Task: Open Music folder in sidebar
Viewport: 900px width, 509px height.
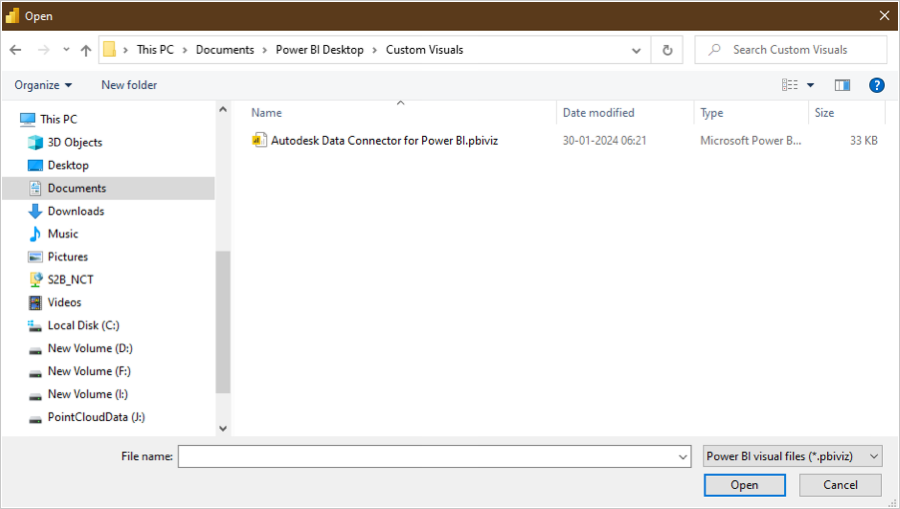Action: [x=63, y=234]
